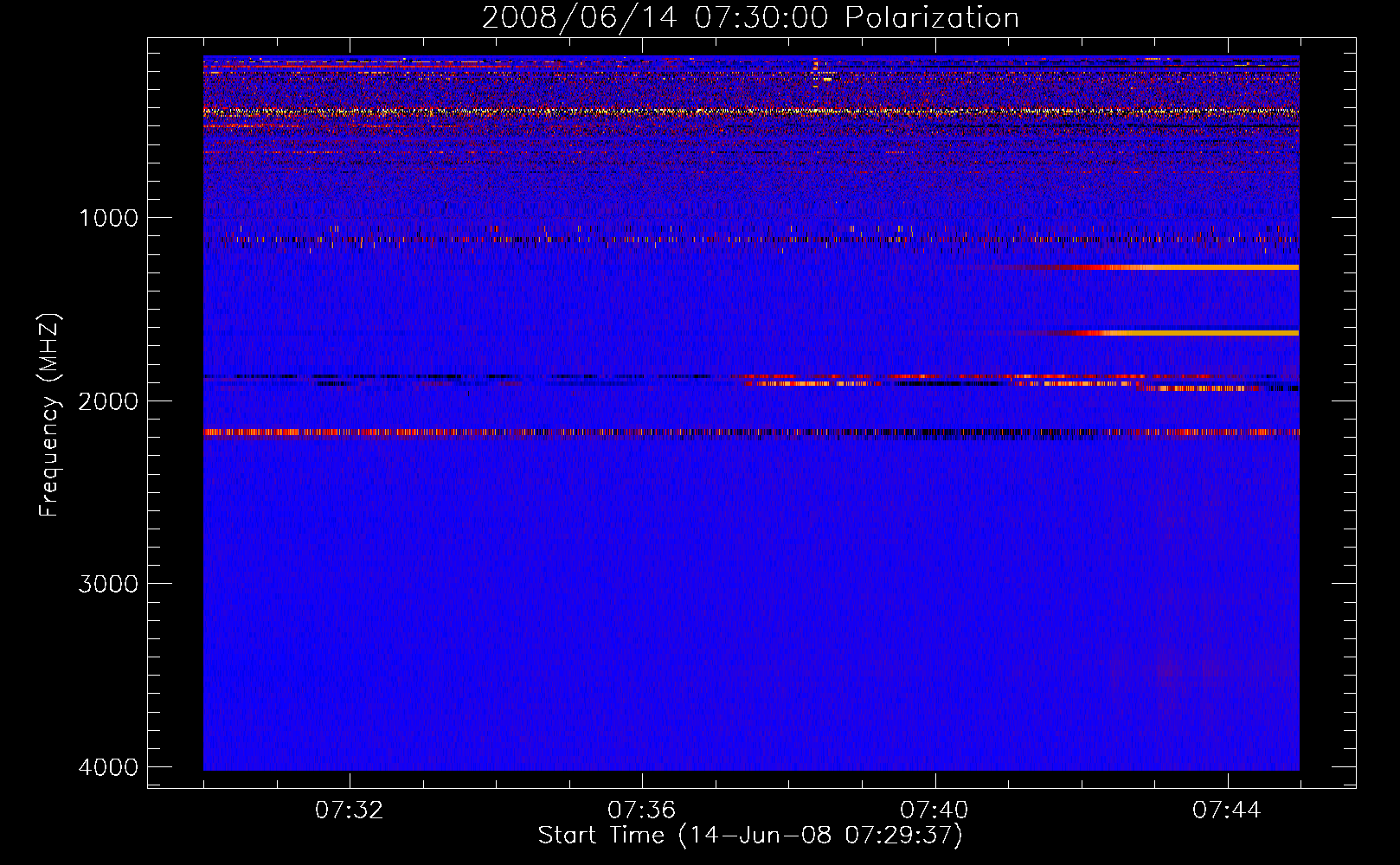Click the plot title '2008/06/14 07:30:00 Polarization'

pos(750,17)
